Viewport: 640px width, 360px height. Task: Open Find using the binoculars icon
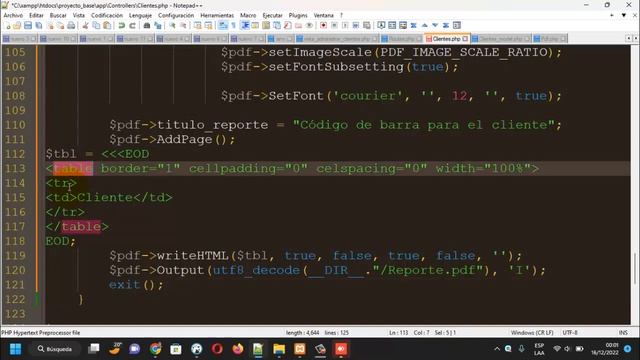147,26
